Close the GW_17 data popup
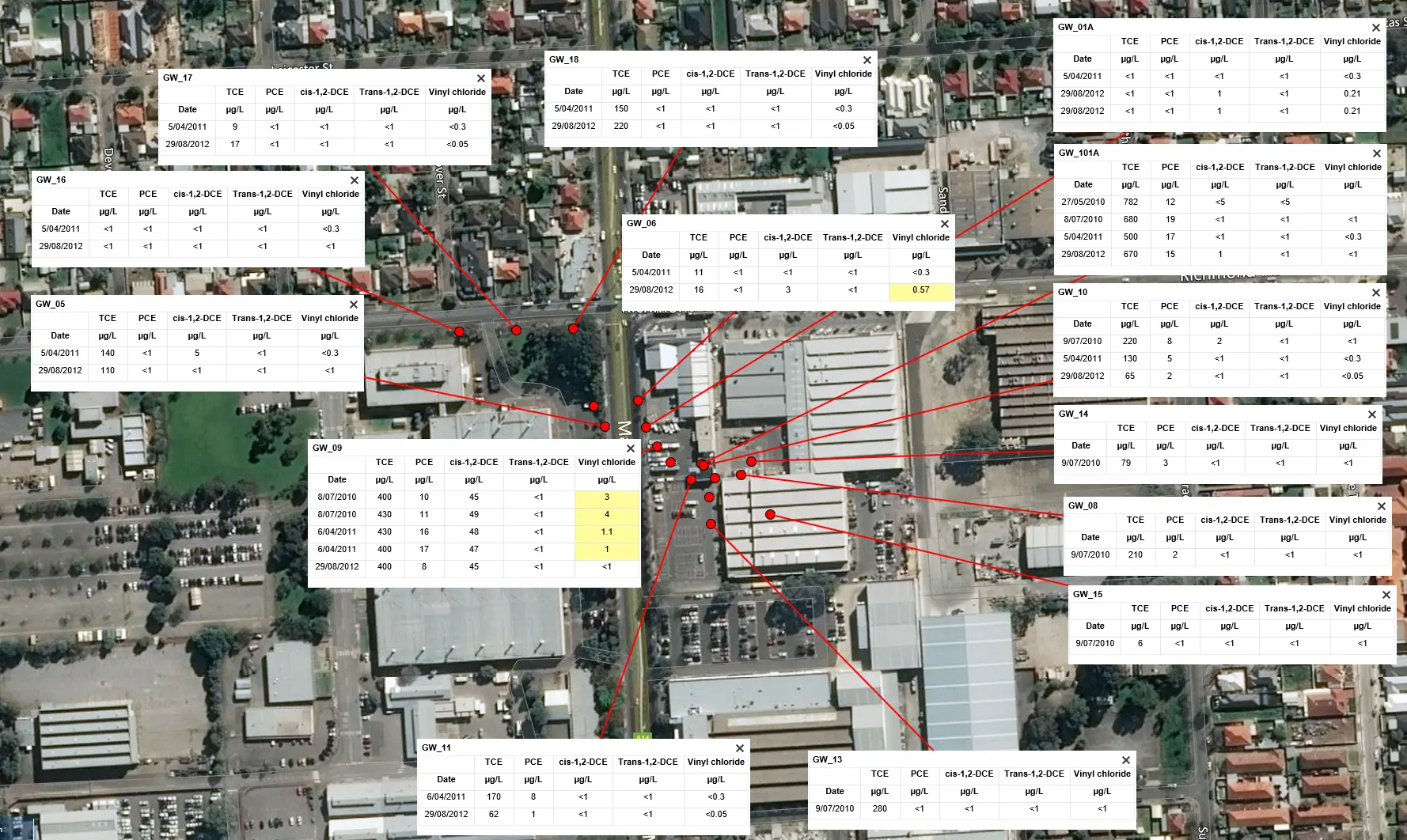The width and height of the screenshot is (1407, 840). [481, 78]
